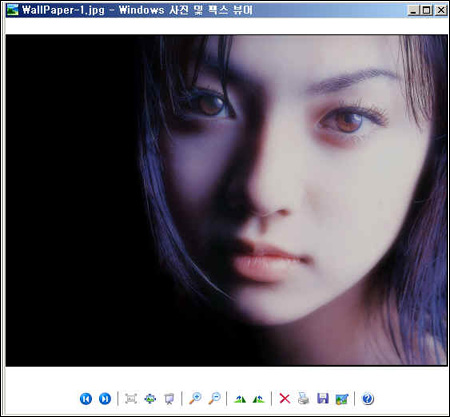This screenshot has height=417, width=450.
Task: Advance to the next image
Action: coord(105,398)
